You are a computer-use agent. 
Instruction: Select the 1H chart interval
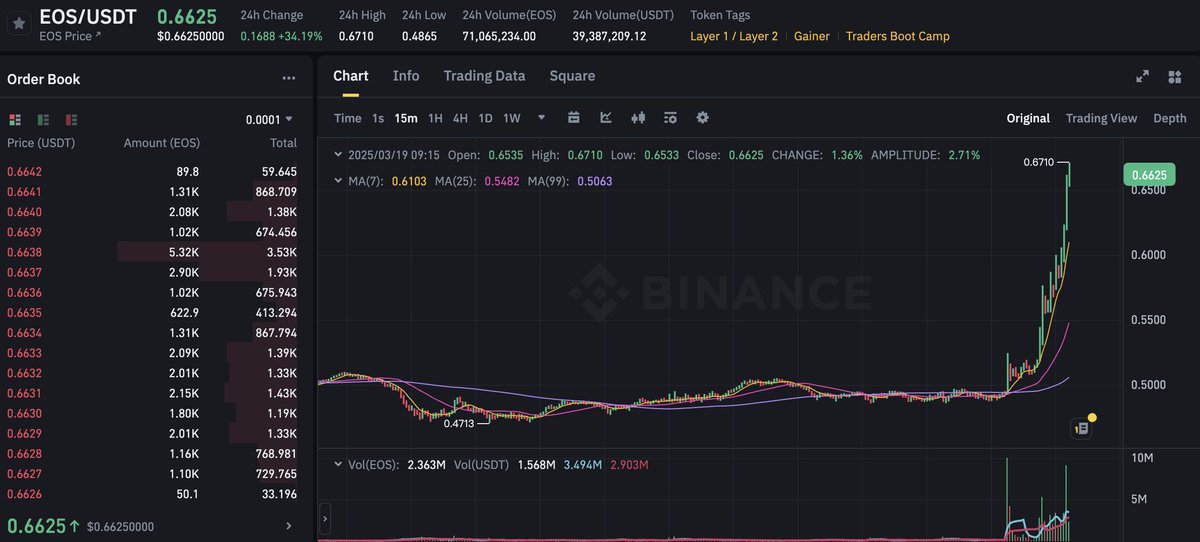click(435, 118)
